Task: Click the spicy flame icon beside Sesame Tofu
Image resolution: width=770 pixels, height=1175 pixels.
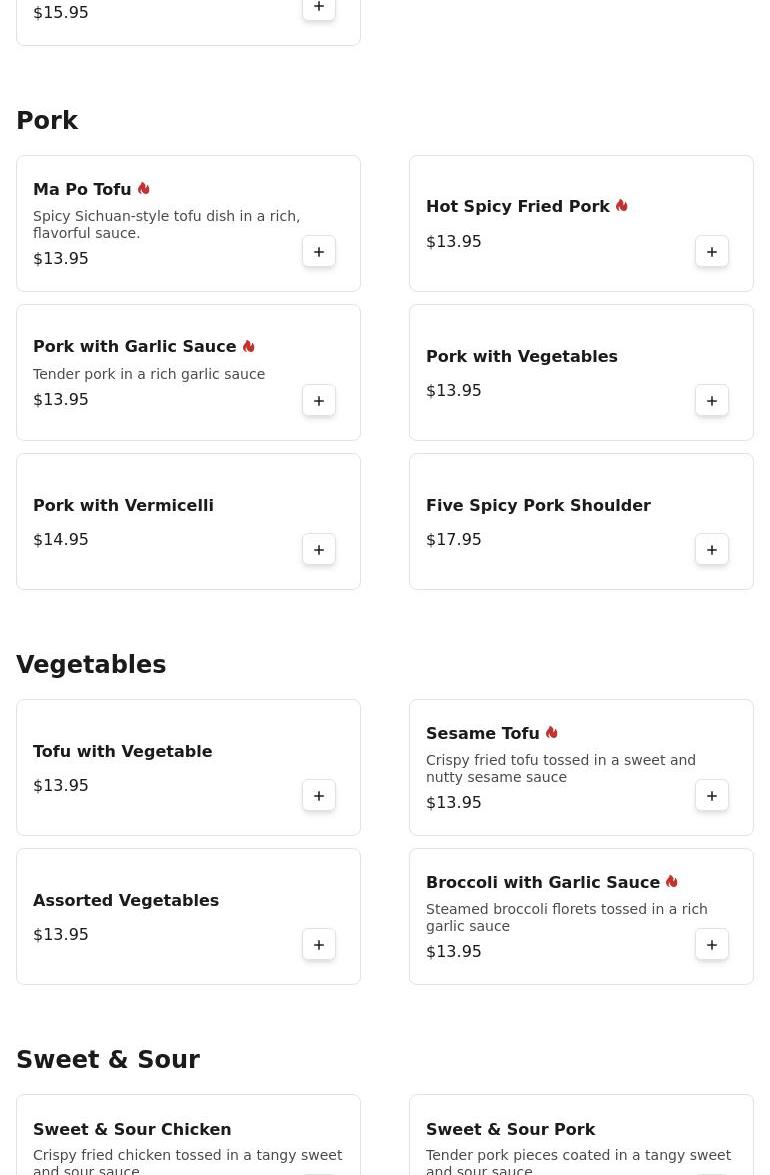Action: click(x=551, y=733)
